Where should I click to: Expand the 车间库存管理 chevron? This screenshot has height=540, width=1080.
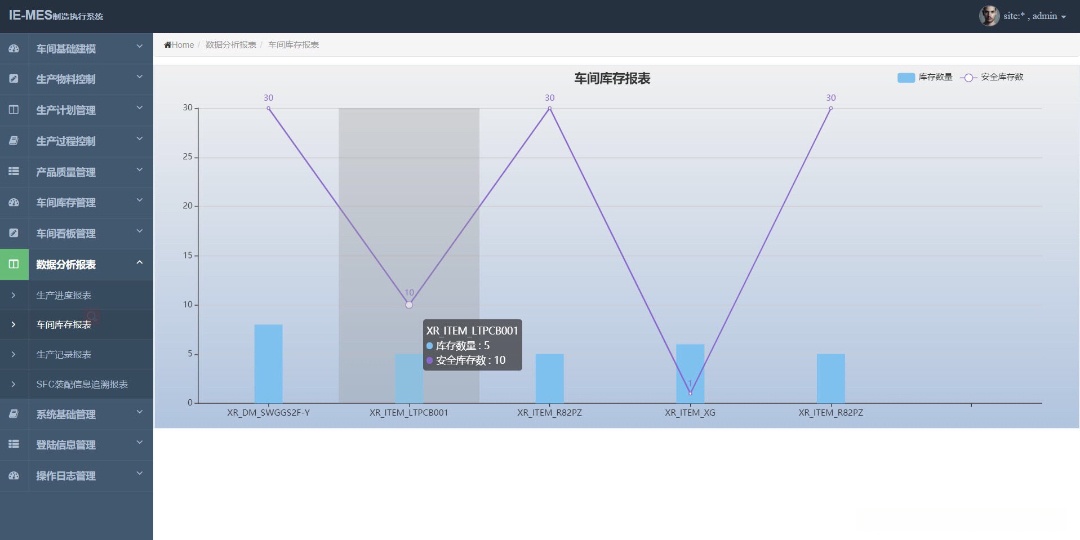[x=139, y=200]
